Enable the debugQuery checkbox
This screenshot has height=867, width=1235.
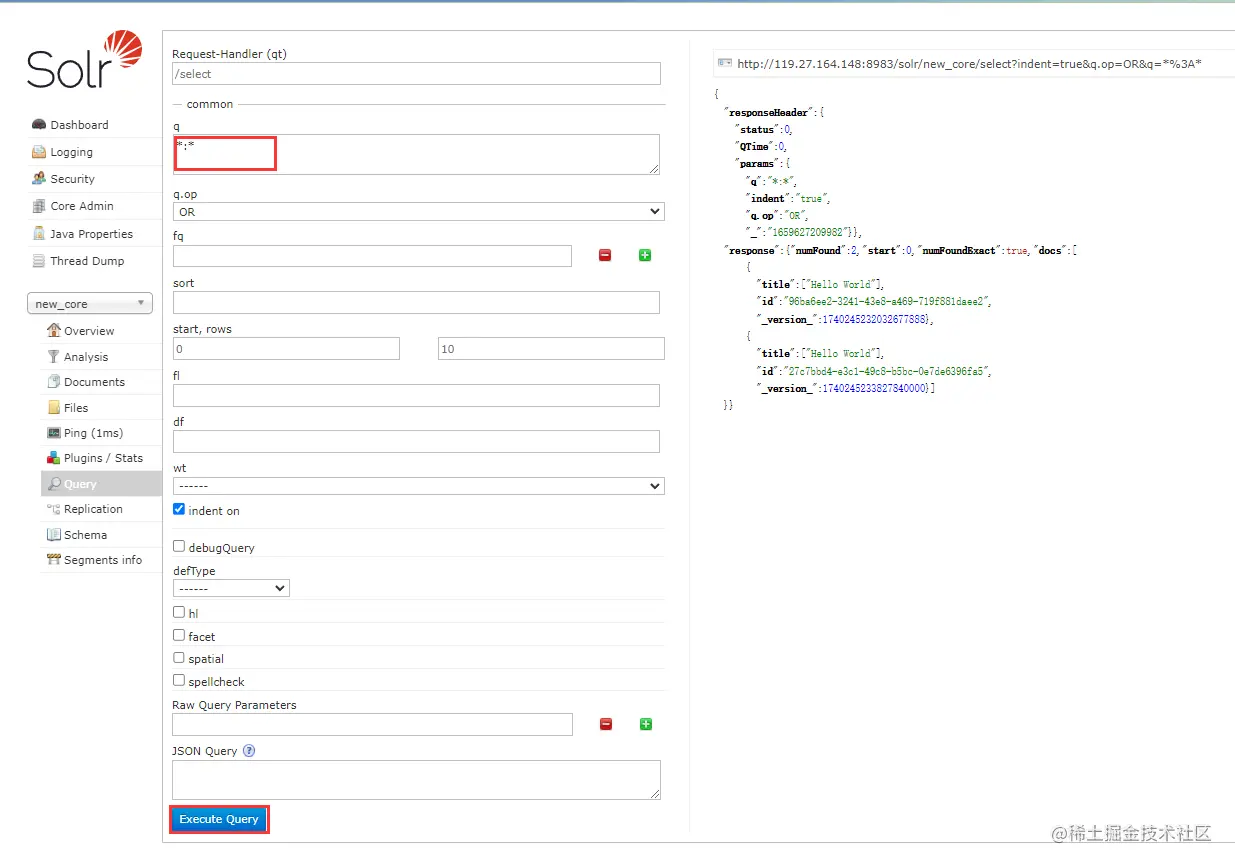point(179,547)
